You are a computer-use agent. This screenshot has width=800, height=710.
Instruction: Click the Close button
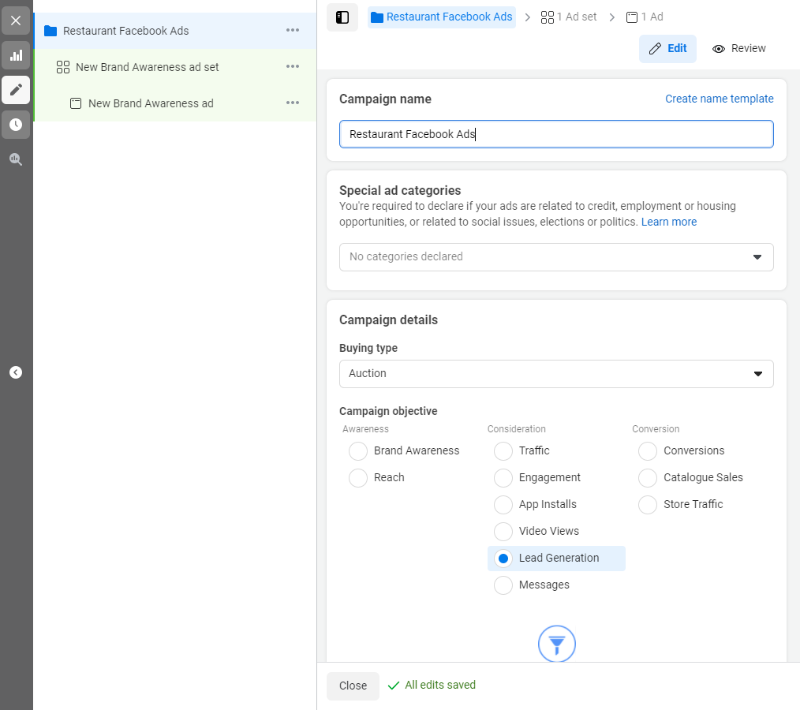353,686
